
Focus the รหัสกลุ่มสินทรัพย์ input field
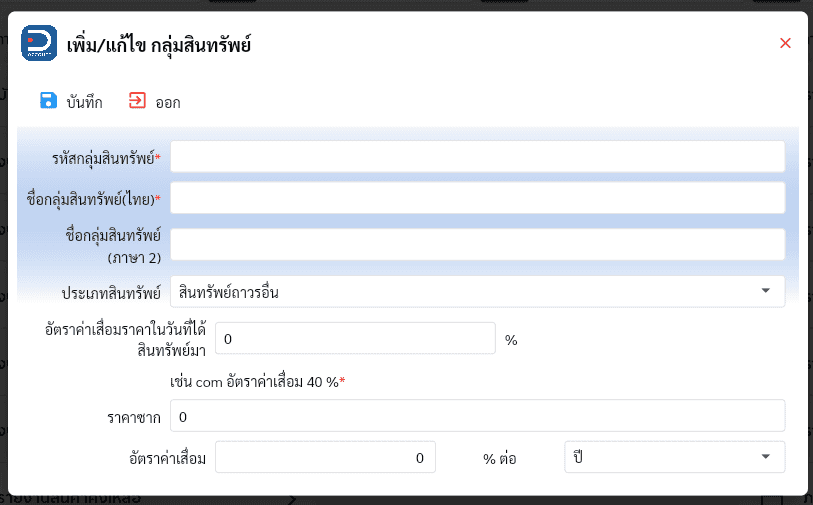(478, 157)
